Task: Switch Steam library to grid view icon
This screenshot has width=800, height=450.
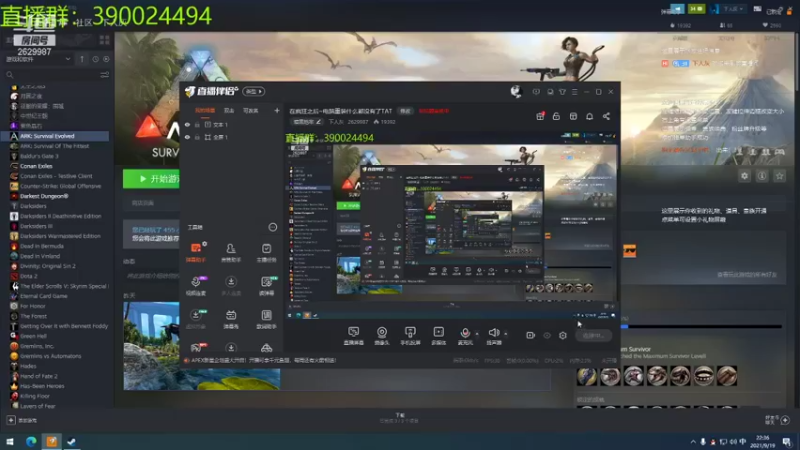Action: pyautogui.click(x=105, y=39)
